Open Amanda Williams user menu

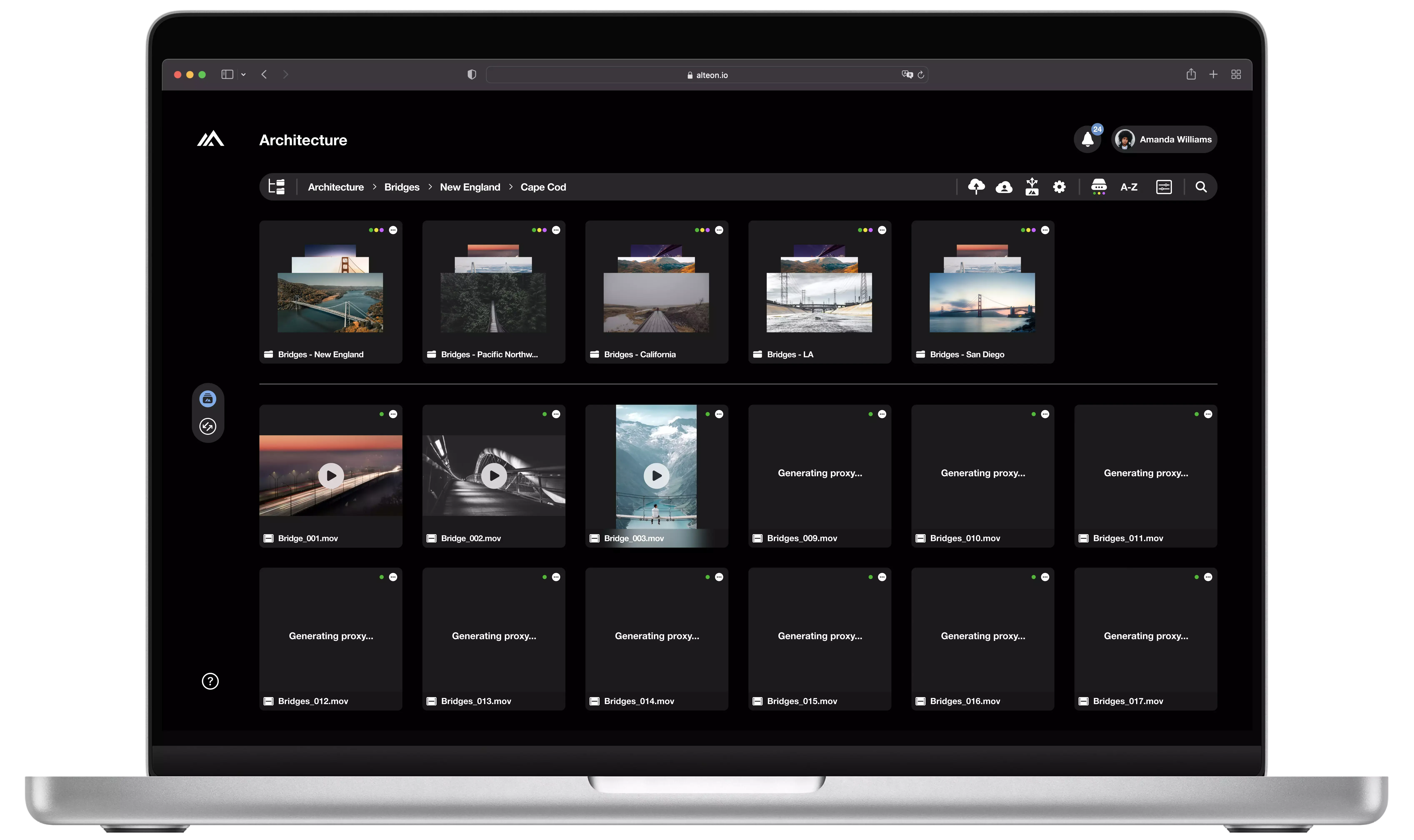[1164, 139]
